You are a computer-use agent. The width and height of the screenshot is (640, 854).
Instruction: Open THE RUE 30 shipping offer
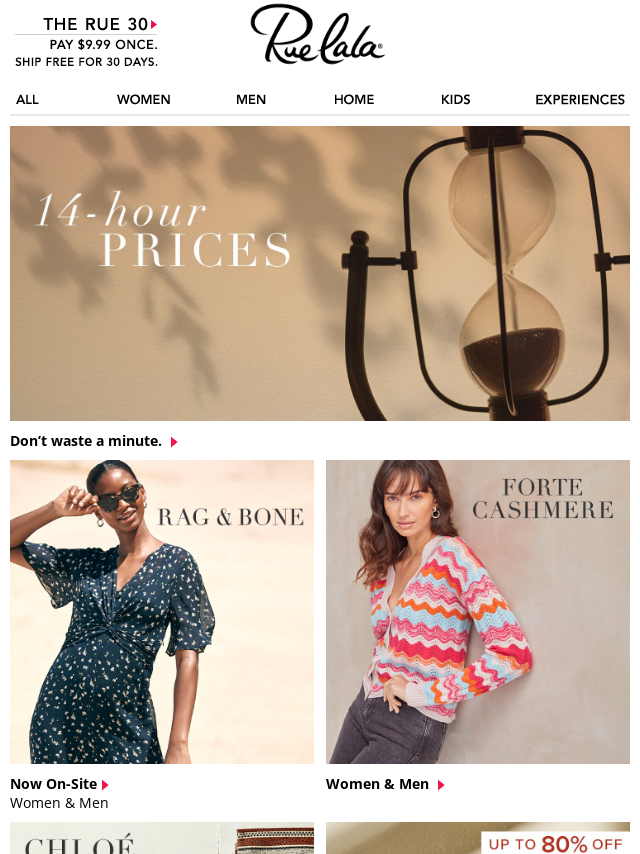tap(87, 42)
